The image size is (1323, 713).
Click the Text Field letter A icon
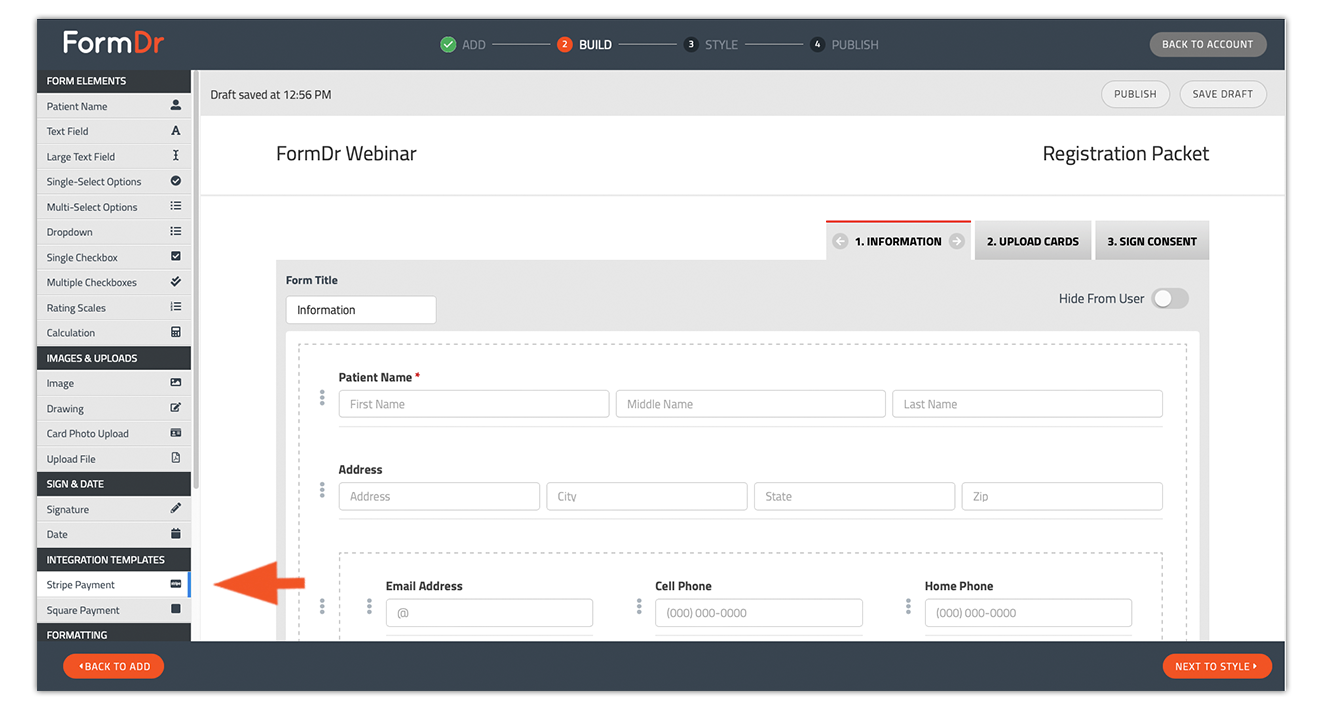pos(176,130)
